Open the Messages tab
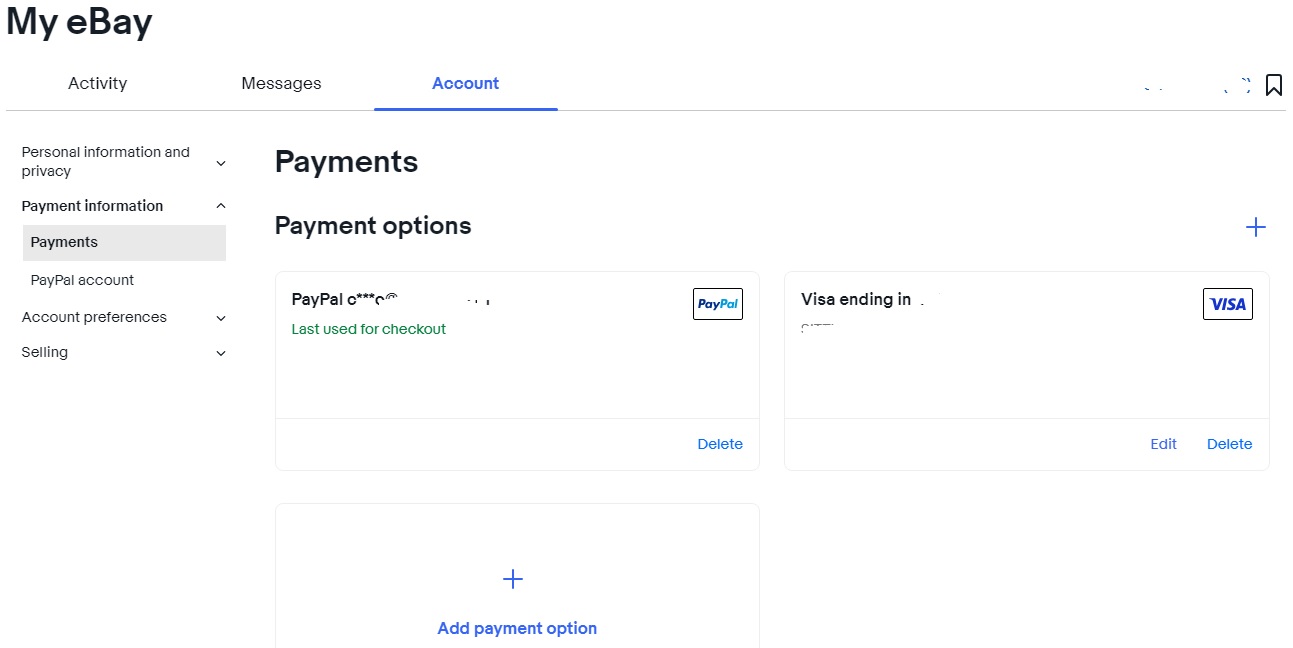The height and width of the screenshot is (648, 1293). (281, 84)
